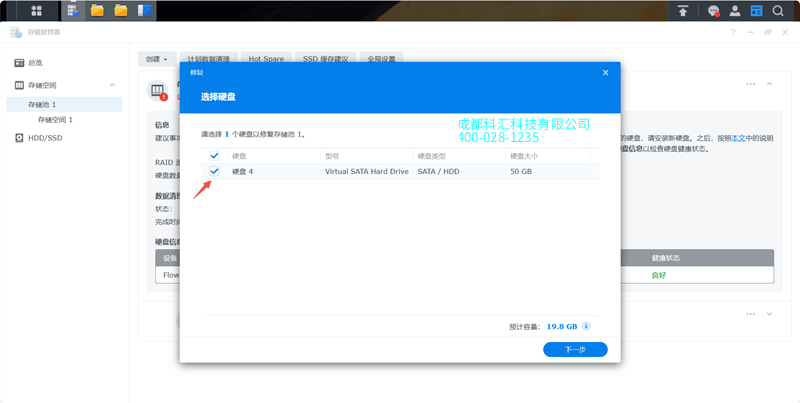Image resolution: width=800 pixels, height=403 pixels.
Task: Click the 健康状态 table header
Action: point(665,258)
